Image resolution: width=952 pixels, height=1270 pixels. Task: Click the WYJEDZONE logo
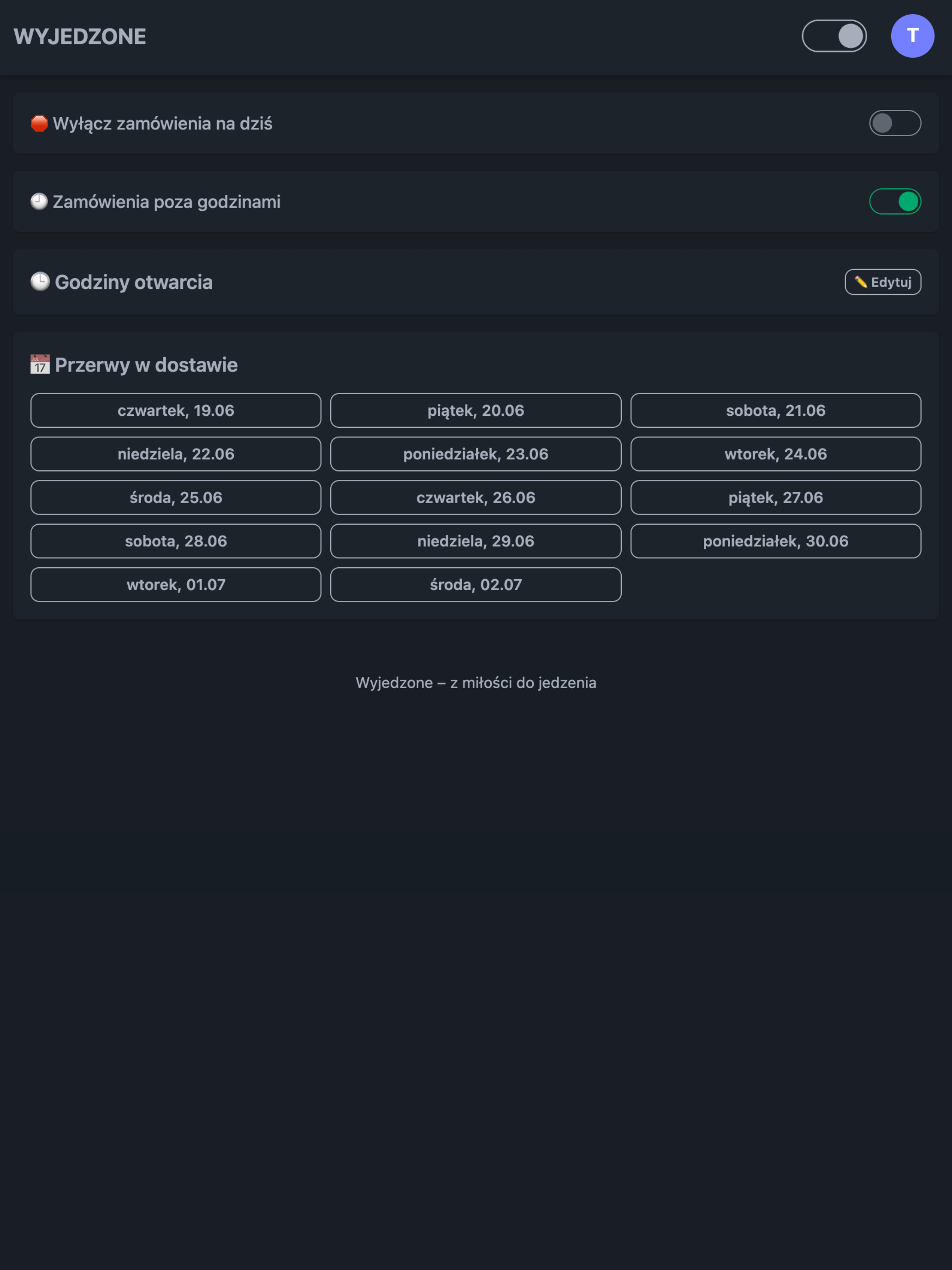[x=80, y=36]
